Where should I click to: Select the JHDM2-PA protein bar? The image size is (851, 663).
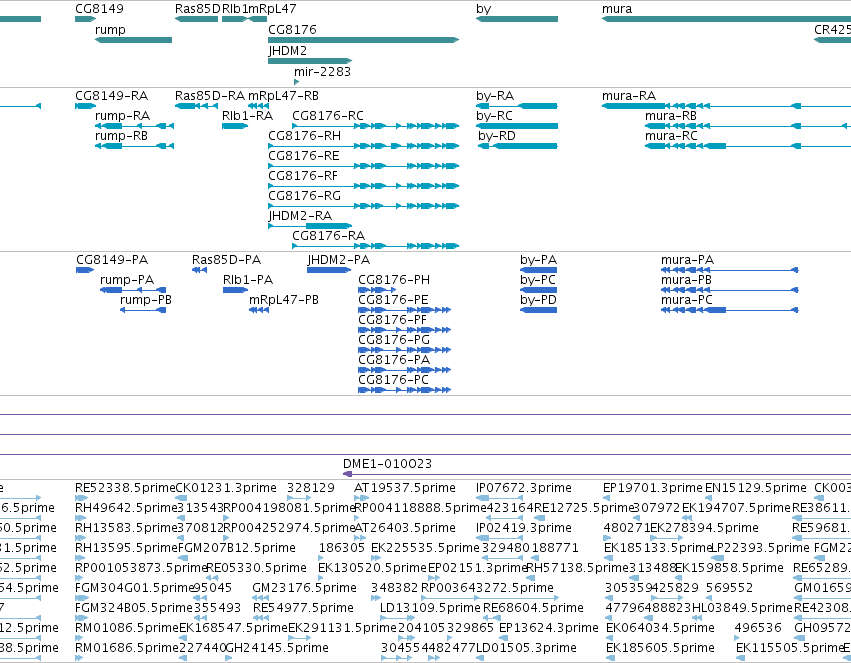pyautogui.click(x=329, y=270)
